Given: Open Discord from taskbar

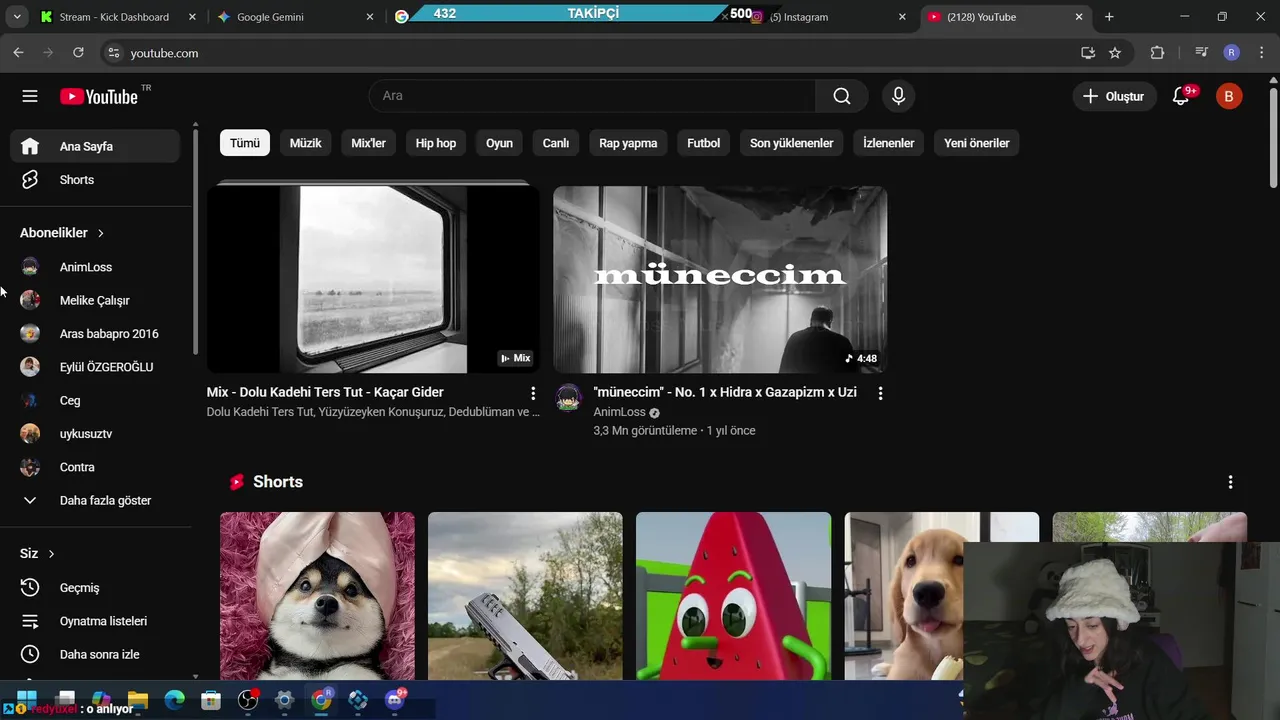Looking at the screenshot, I should [x=396, y=701].
